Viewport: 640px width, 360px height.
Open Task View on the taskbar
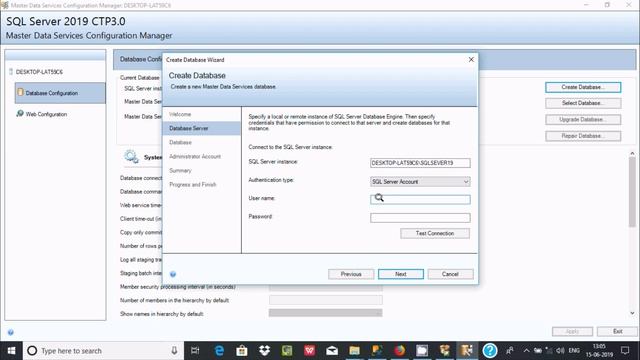click(195, 351)
